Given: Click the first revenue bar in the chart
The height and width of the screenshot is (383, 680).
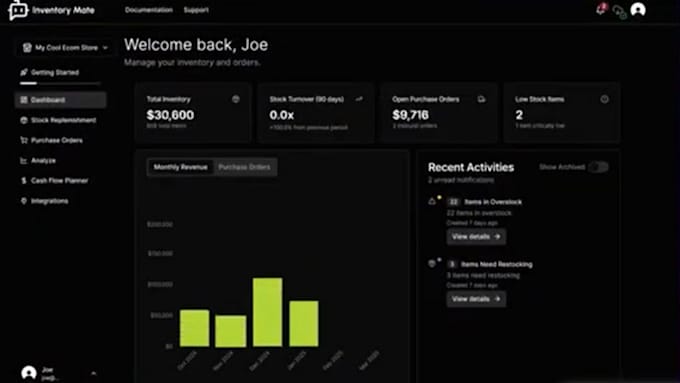Looking at the screenshot, I should [194, 328].
